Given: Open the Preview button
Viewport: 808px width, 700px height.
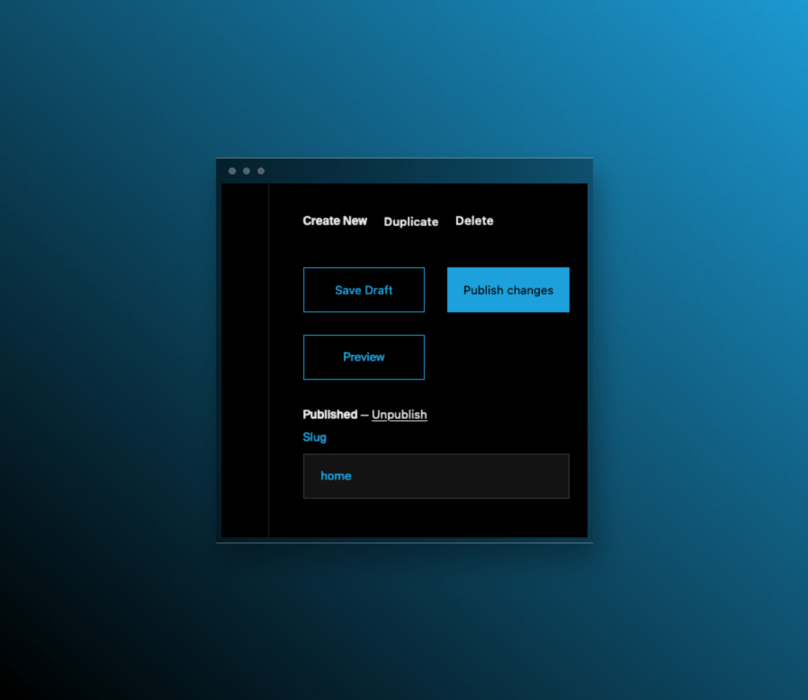Looking at the screenshot, I should pos(364,357).
